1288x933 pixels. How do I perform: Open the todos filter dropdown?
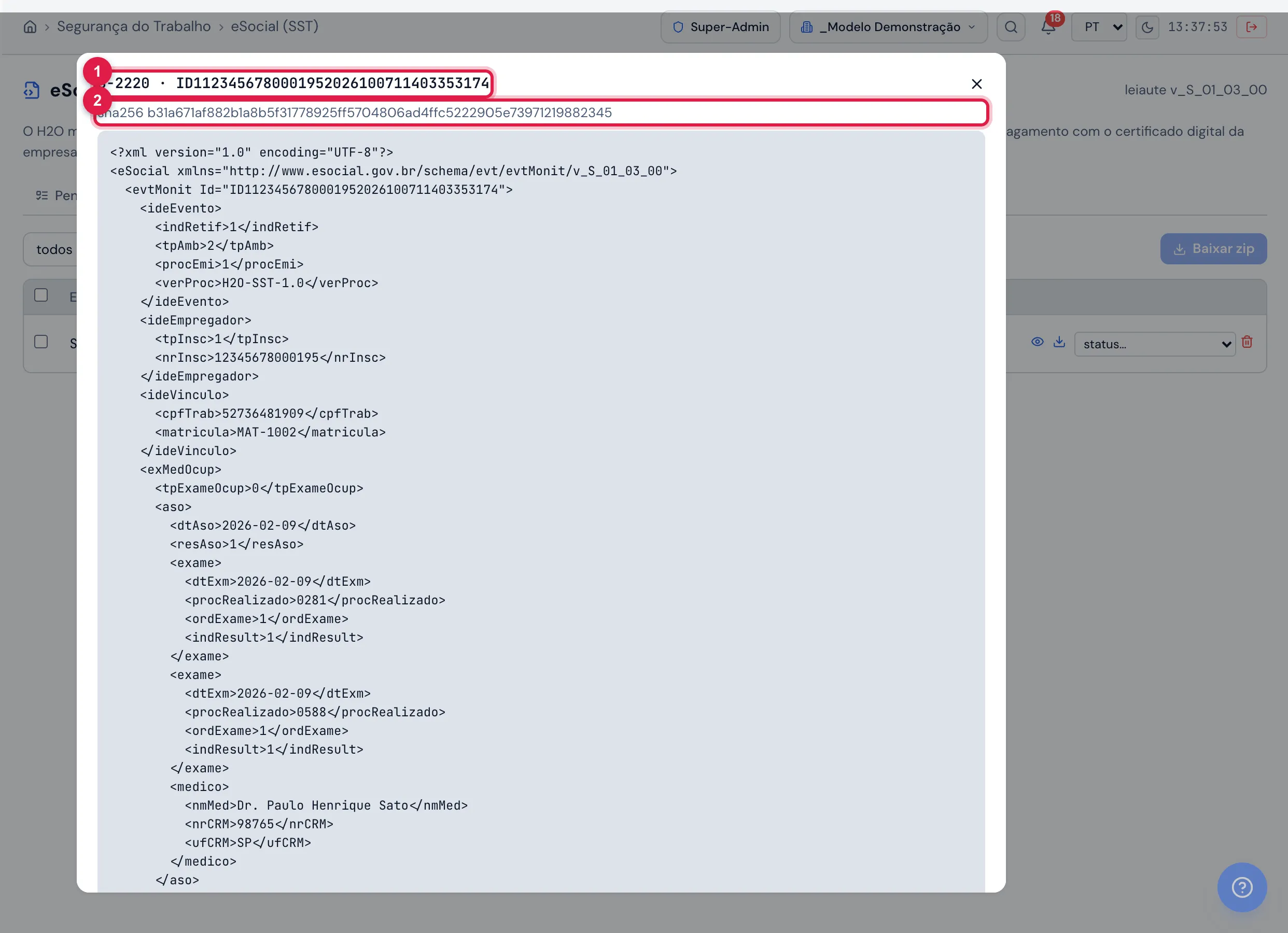click(x=50, y=249)
